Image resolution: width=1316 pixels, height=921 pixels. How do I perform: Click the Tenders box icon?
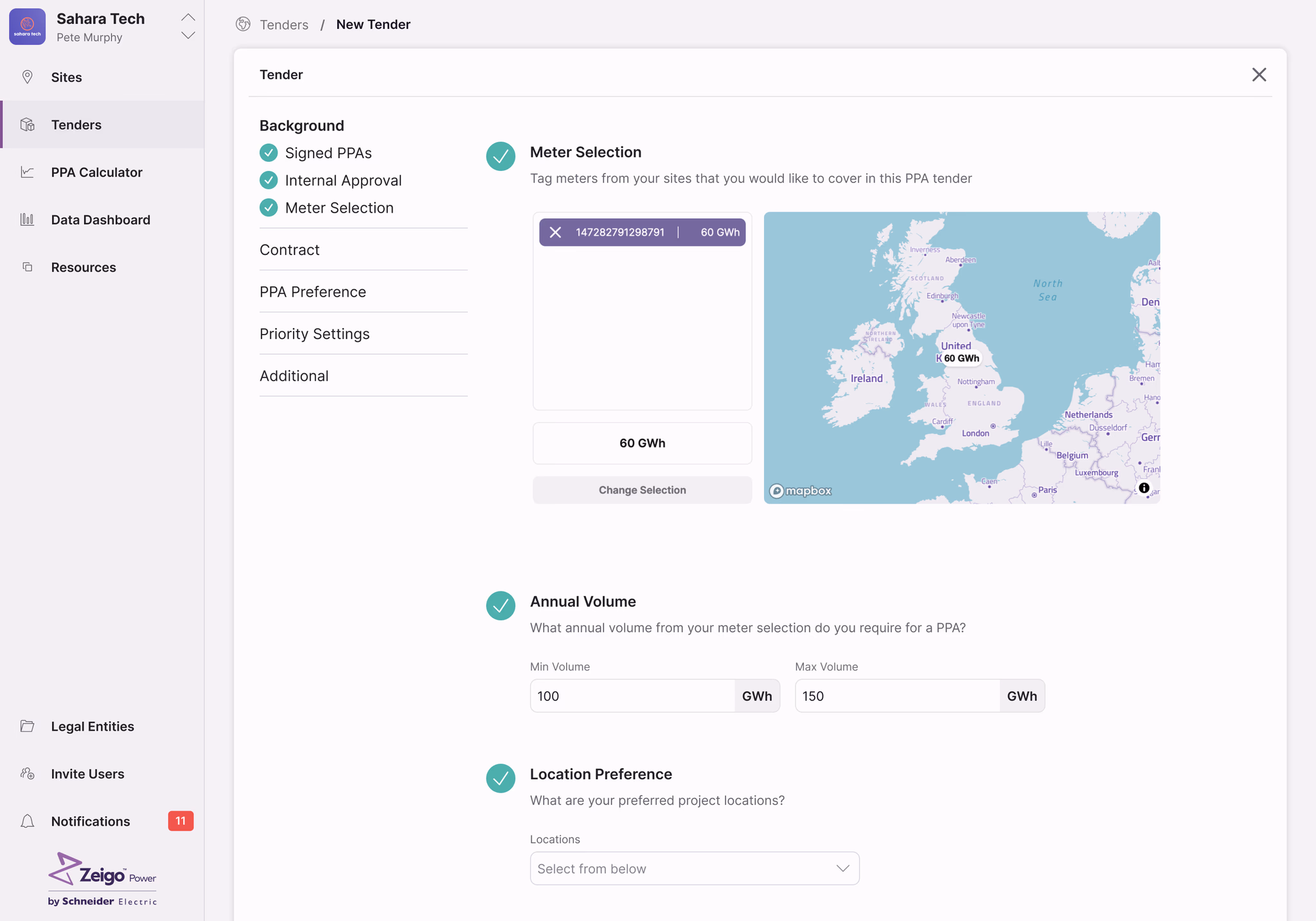[27, 125]
